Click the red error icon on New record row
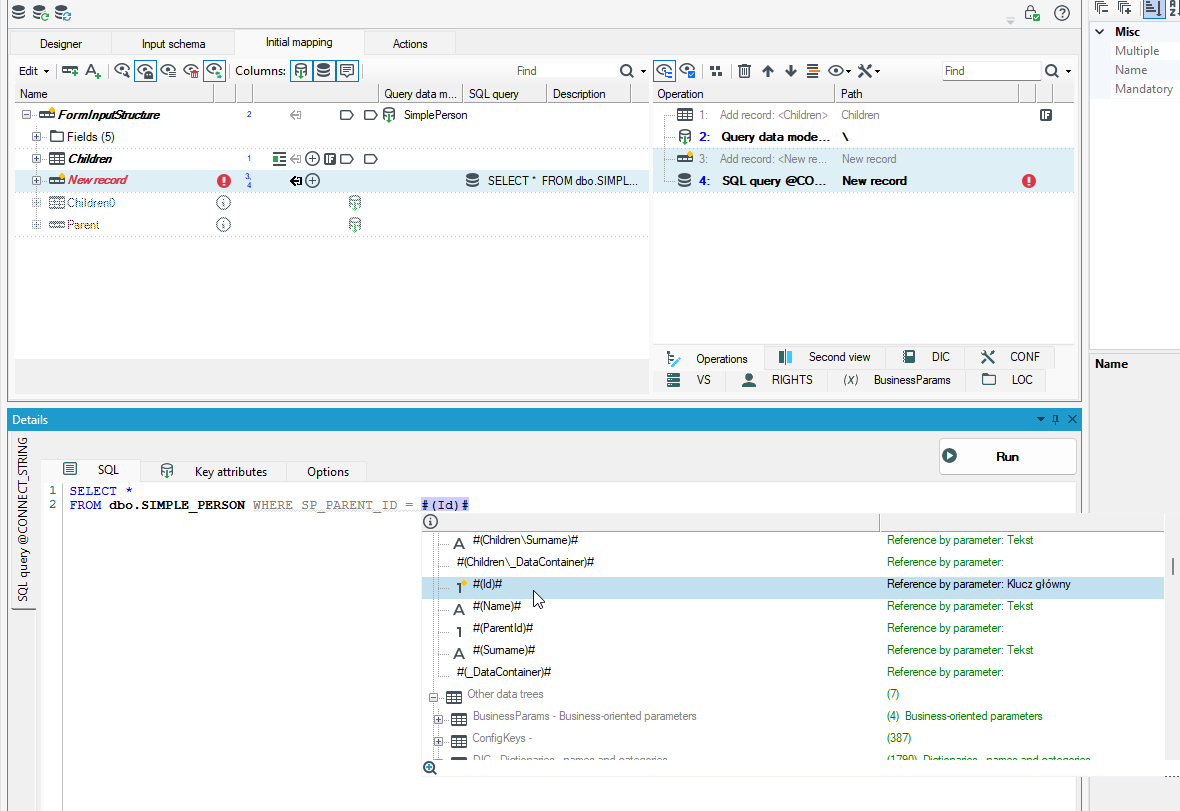The height and width of the screenshot is (811, 1180). pos(224,181)
